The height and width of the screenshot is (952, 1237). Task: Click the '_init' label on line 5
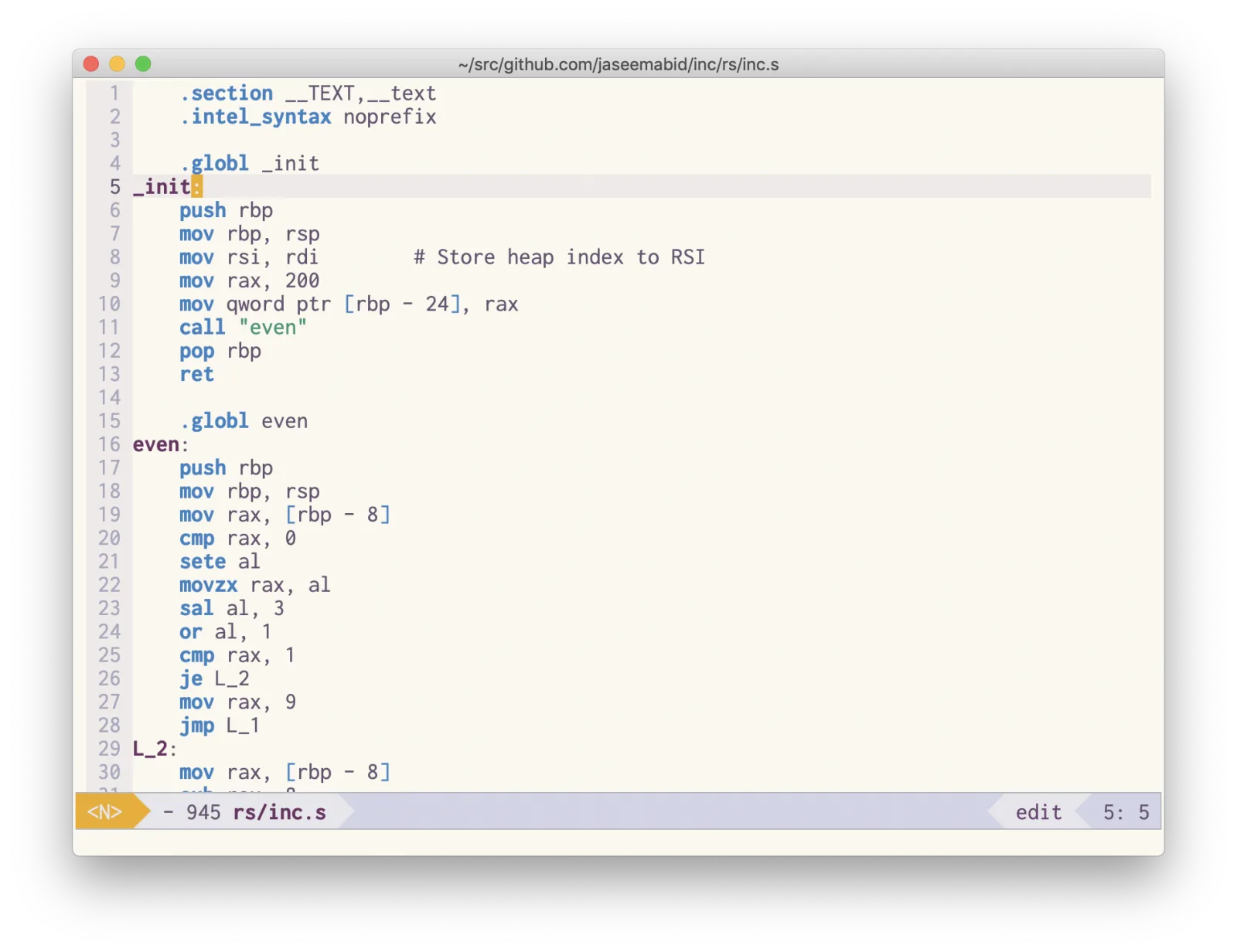[x=162, y=187]
